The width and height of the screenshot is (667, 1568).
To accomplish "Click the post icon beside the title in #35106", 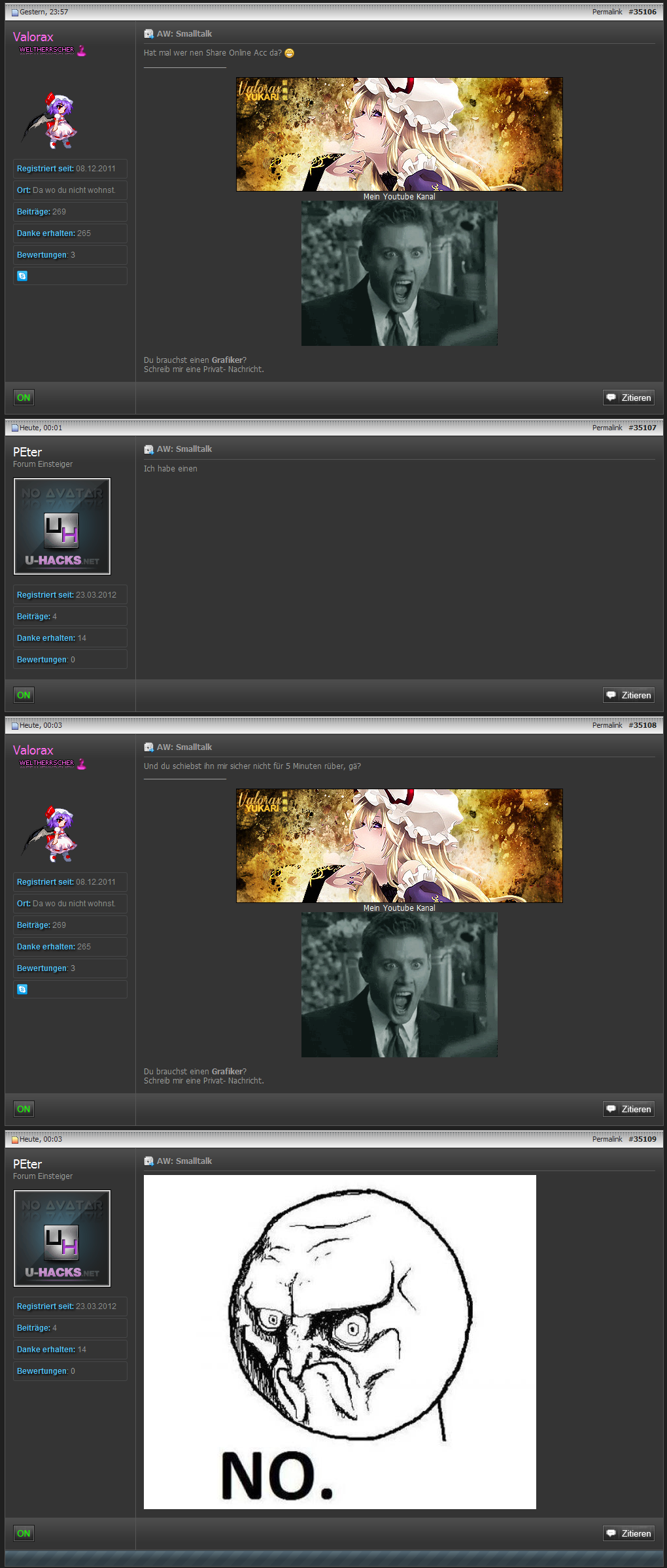I will pyautogui.click(x=148, y=34).
